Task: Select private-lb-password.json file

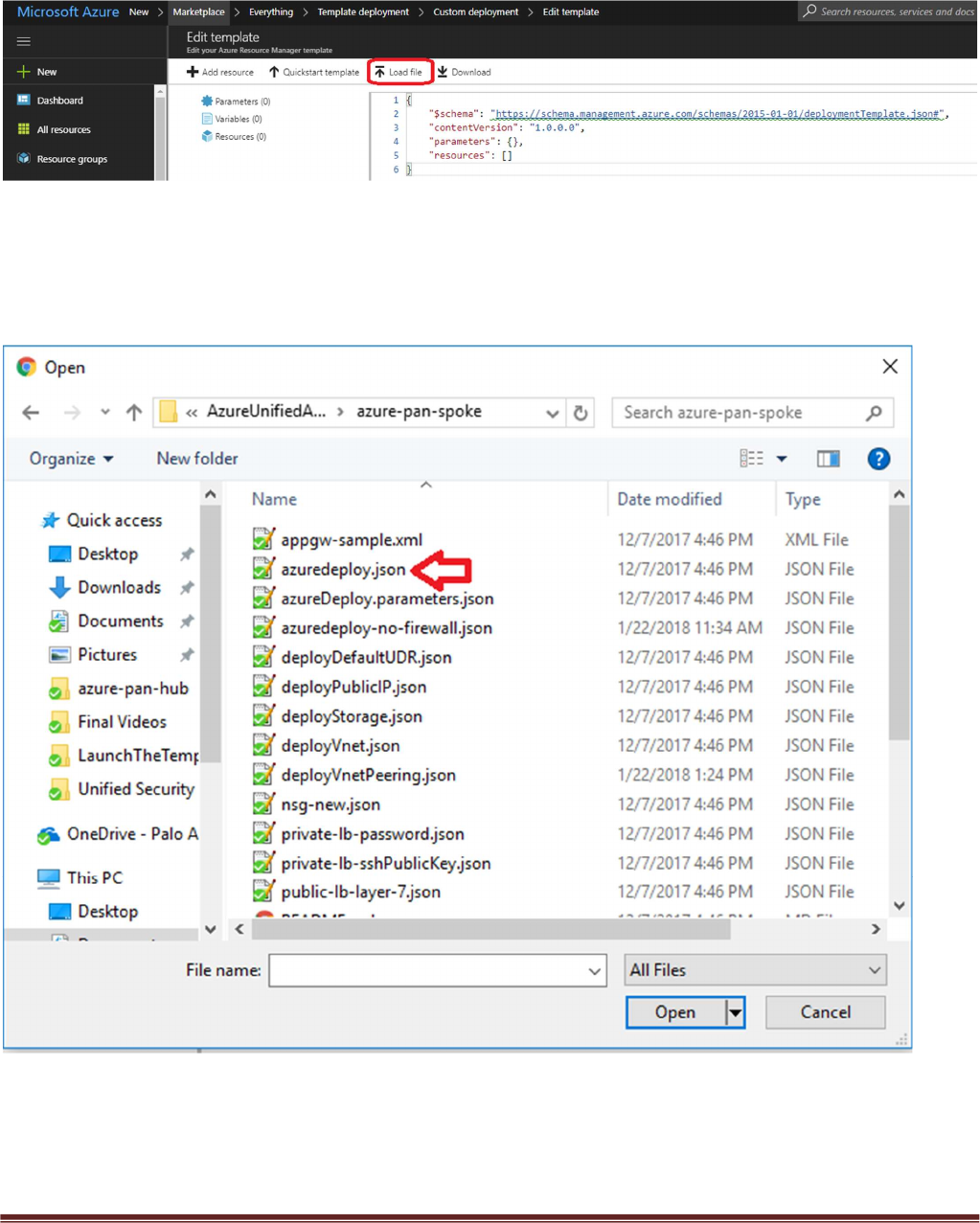Action: click(x=372, y=834)
